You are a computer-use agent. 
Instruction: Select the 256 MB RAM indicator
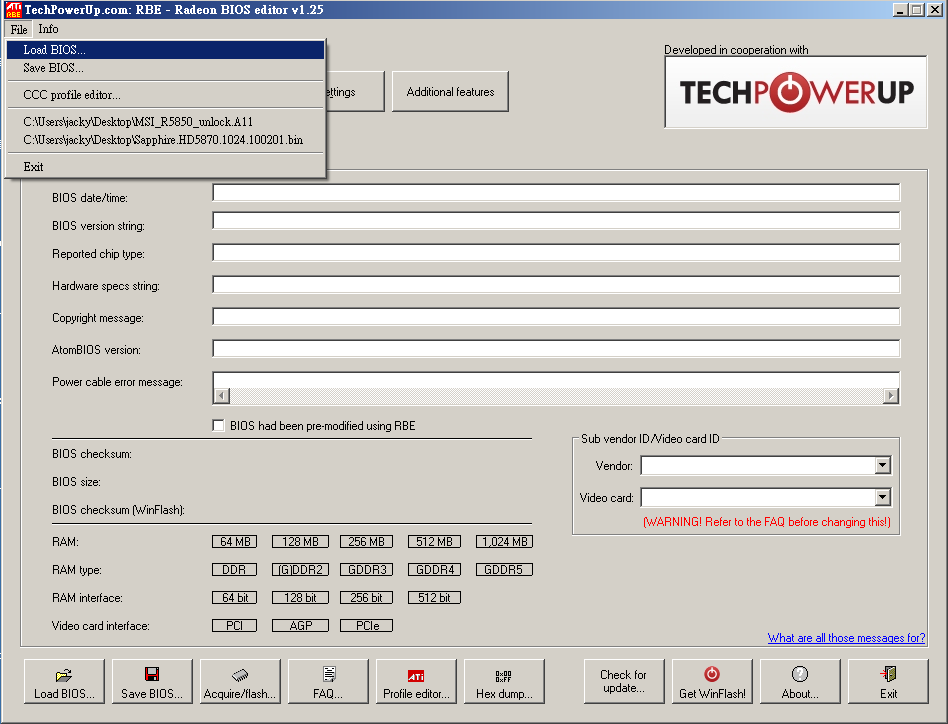(366, 541)
